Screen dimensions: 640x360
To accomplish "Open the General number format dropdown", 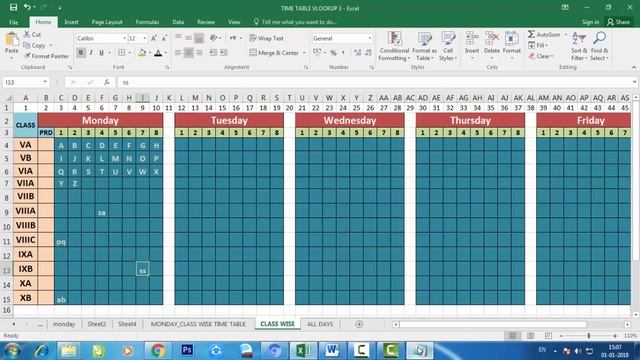I will (x=370, y=38).
